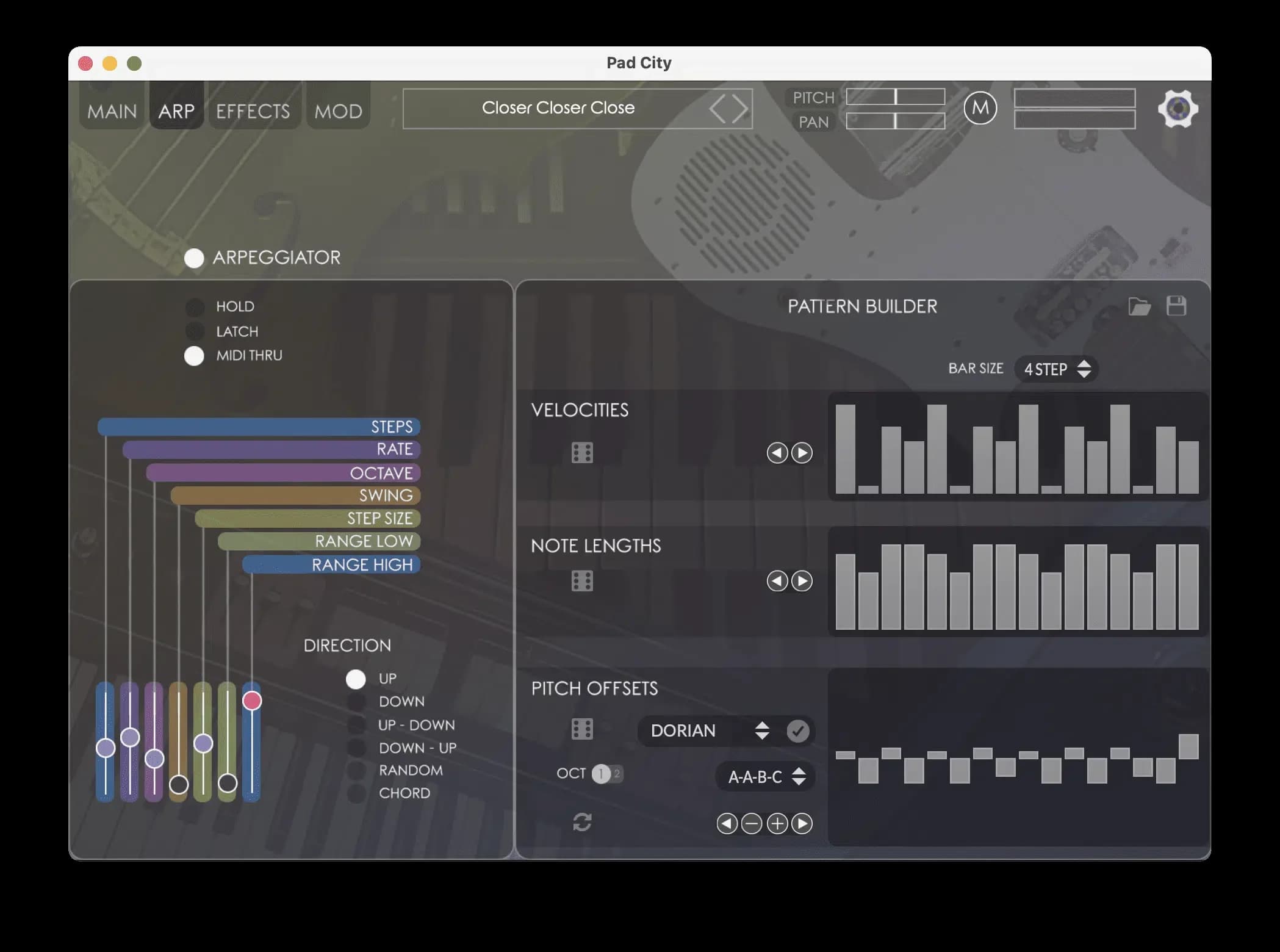Image resolution: width=1280 pixels, height=952 pixels.
Task: Click the M mono button
Action: pos(980,108)
